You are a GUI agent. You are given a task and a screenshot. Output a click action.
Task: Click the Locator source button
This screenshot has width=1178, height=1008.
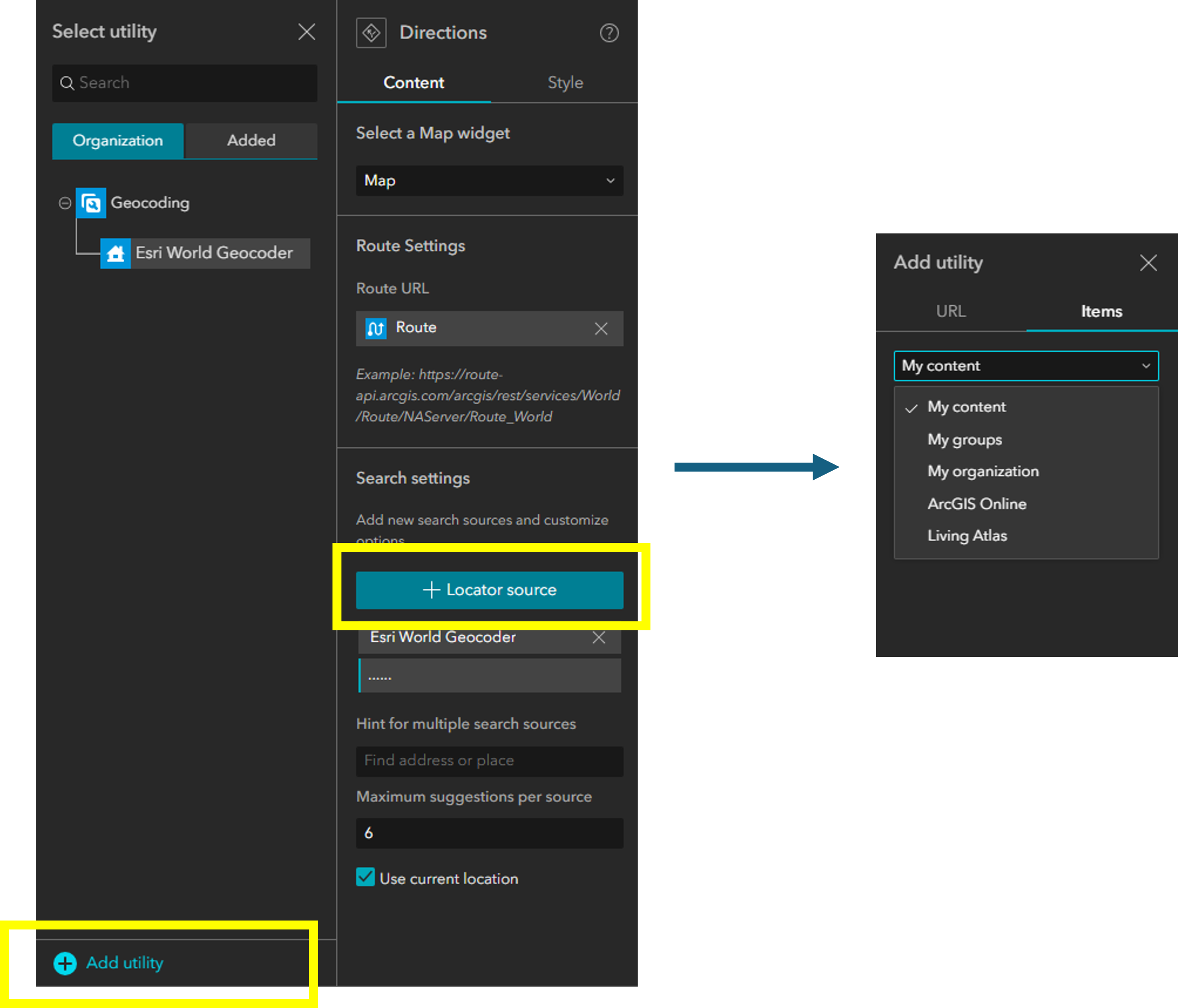pos(490,590)
